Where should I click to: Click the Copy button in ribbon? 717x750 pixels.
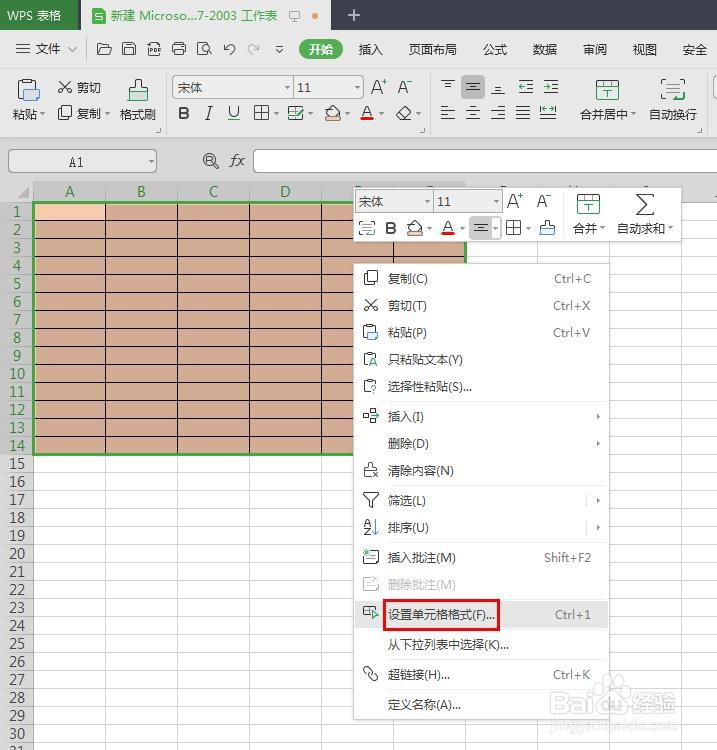(x=79, y=113)
